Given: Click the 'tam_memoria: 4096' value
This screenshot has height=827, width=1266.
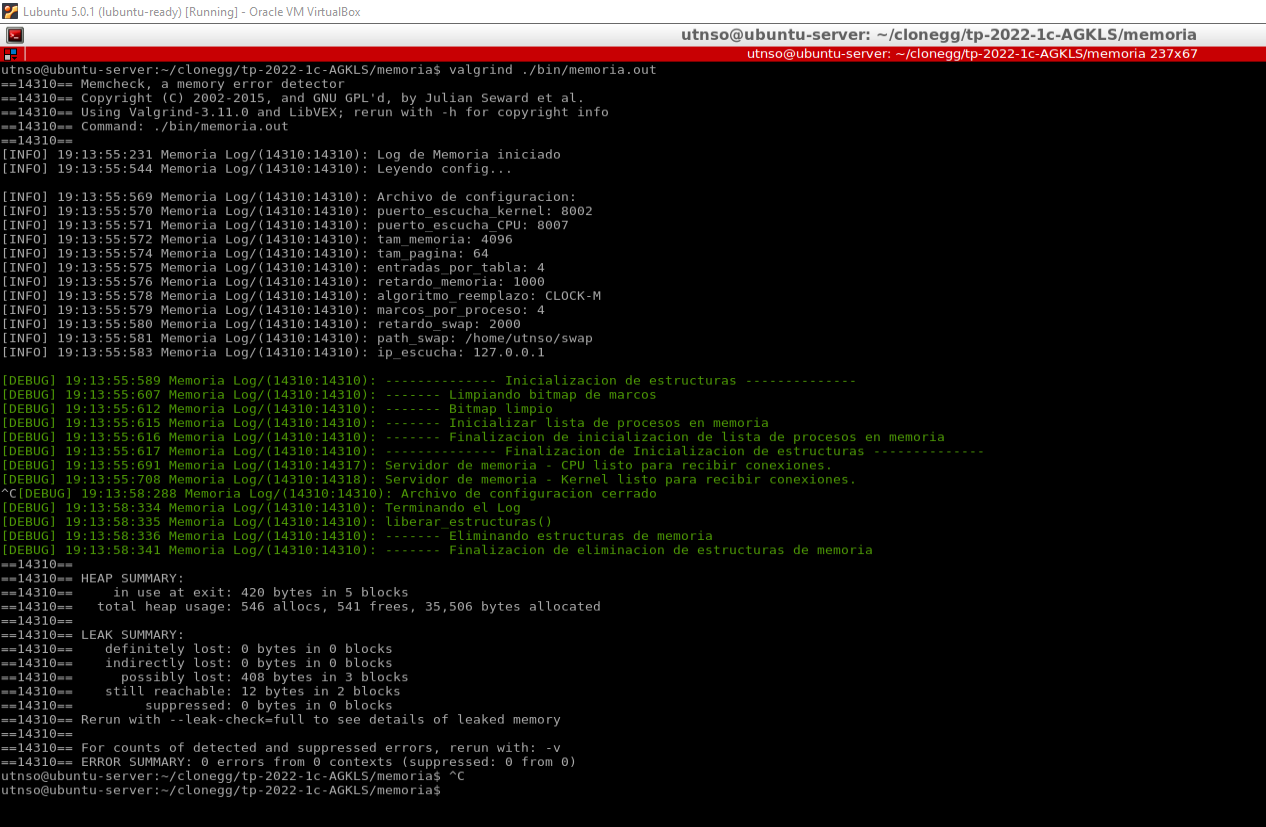Looking at the screenshot, I should coord(444,239).
